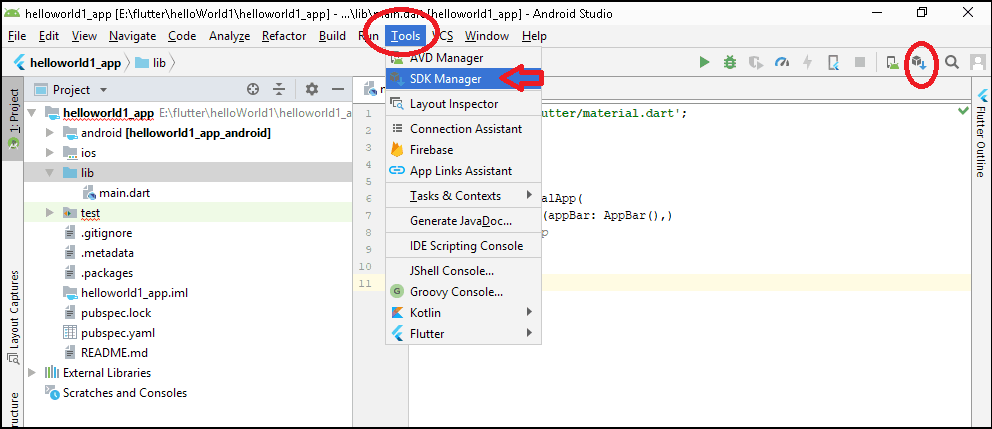Open AVD Manager from toolbar icon
This screenshot has width=992, height=429.
tap(893, 62)
